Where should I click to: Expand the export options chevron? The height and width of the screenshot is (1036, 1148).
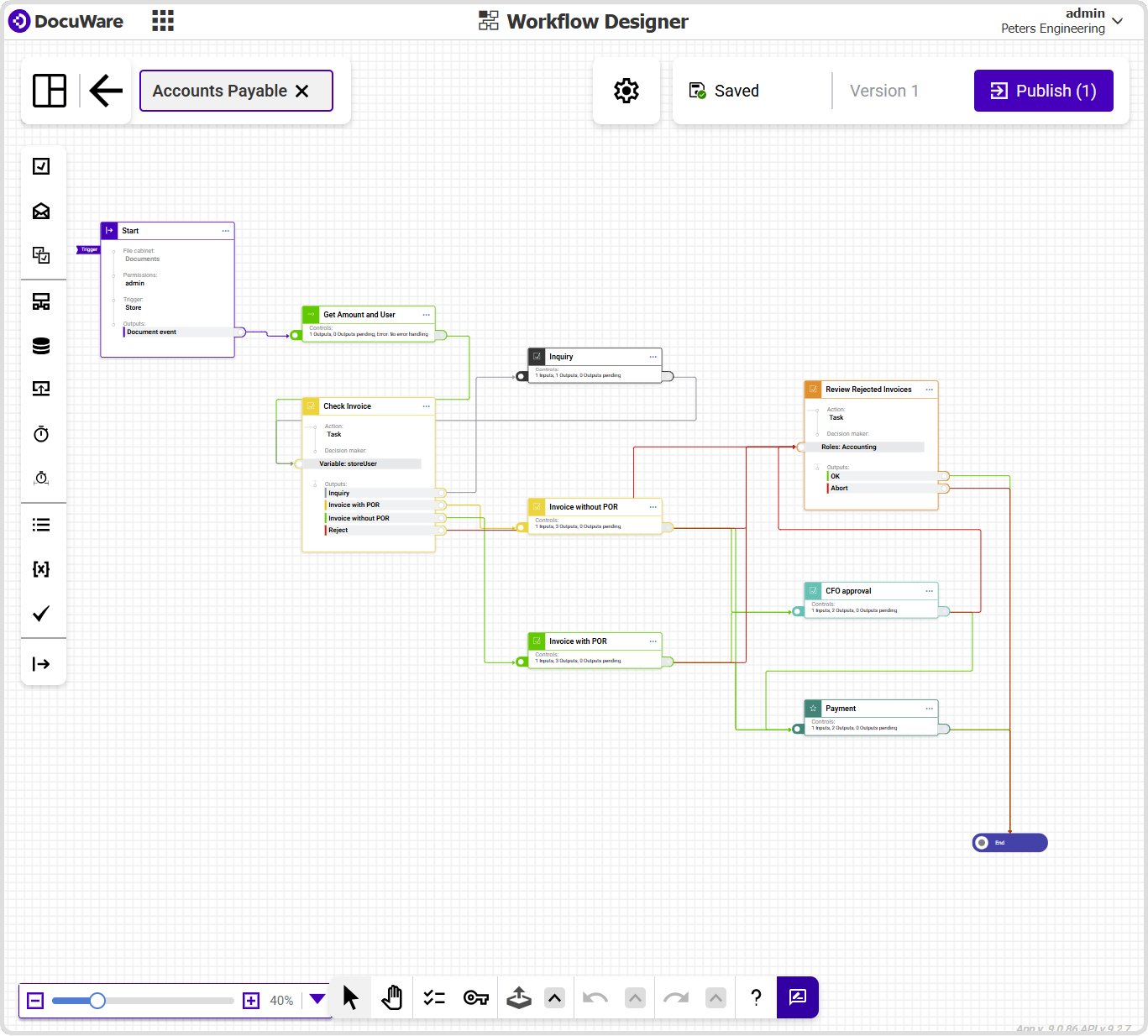point(554,998)
